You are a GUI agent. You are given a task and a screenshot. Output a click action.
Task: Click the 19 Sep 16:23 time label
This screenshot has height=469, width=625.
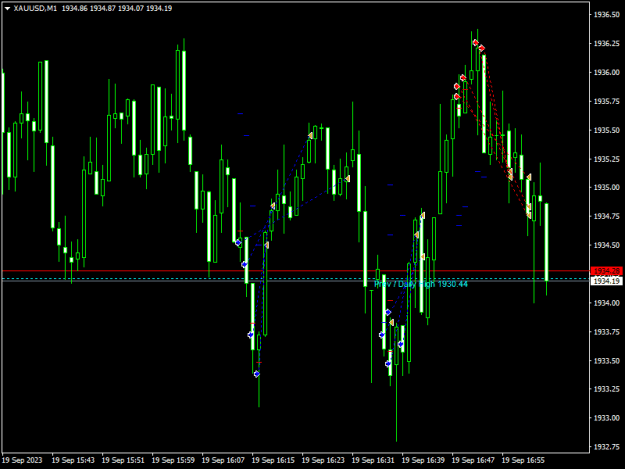click(323, 460)
